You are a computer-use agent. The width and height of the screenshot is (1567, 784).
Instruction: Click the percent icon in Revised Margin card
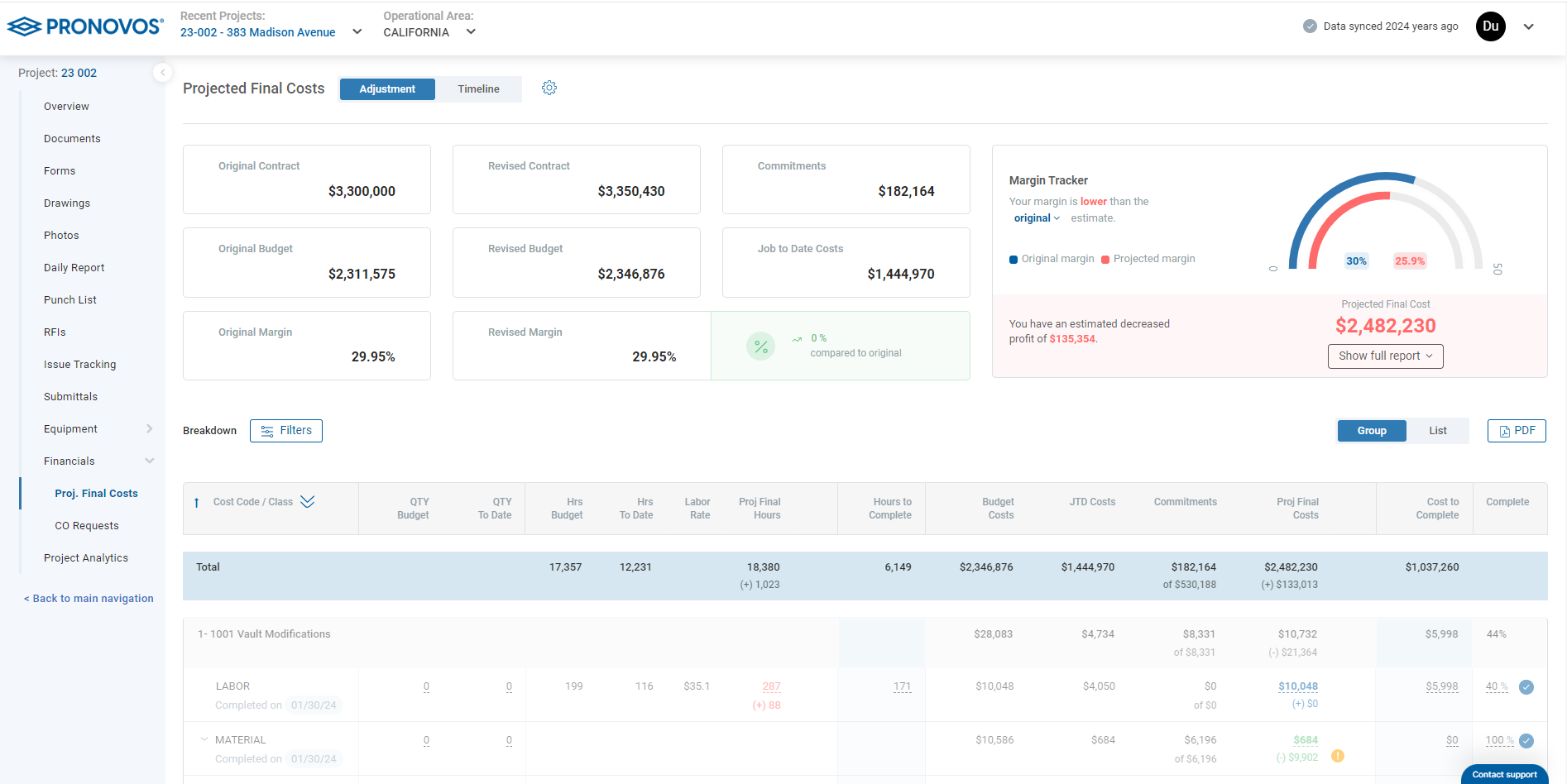760,347
